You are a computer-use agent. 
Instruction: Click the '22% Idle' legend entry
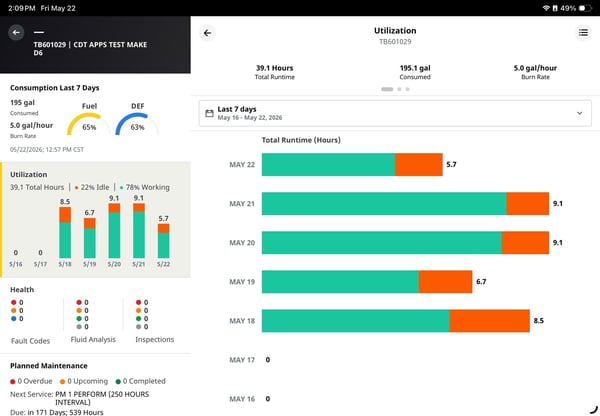(92, 187)
